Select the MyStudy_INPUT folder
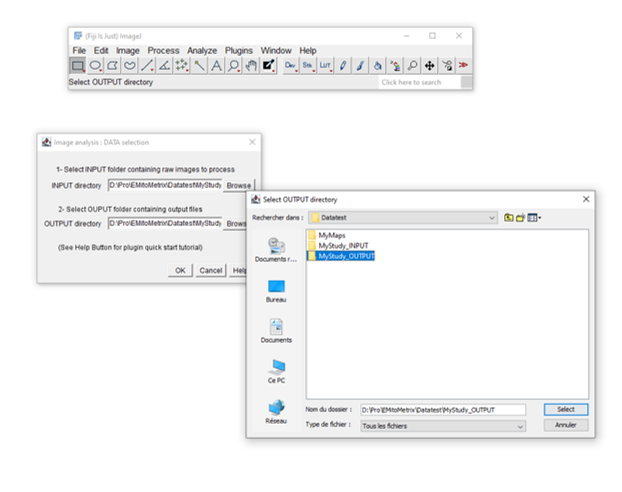 [x=345, y=246]
